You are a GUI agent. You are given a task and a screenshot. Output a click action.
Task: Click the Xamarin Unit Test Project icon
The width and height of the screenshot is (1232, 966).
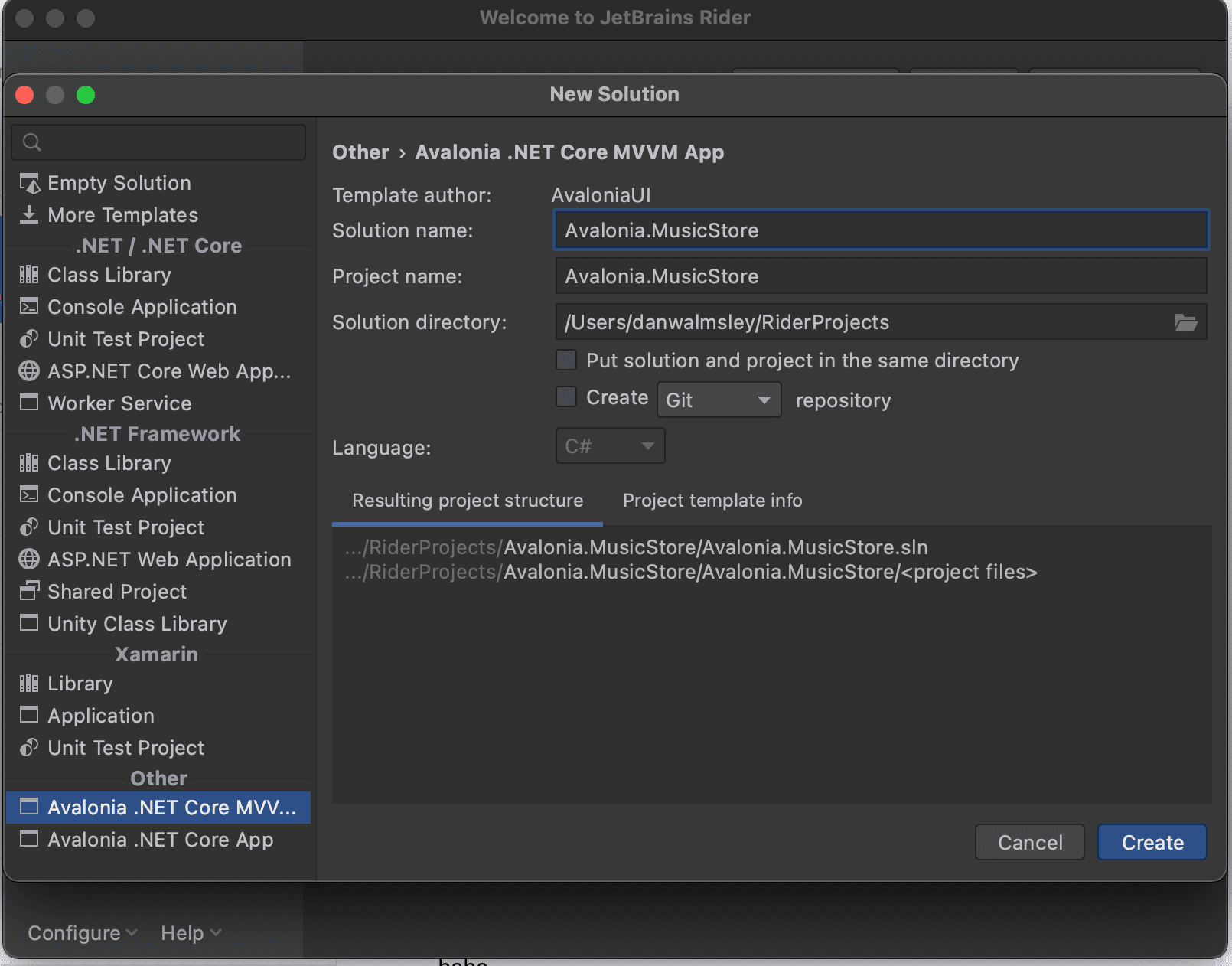(29, 748)
